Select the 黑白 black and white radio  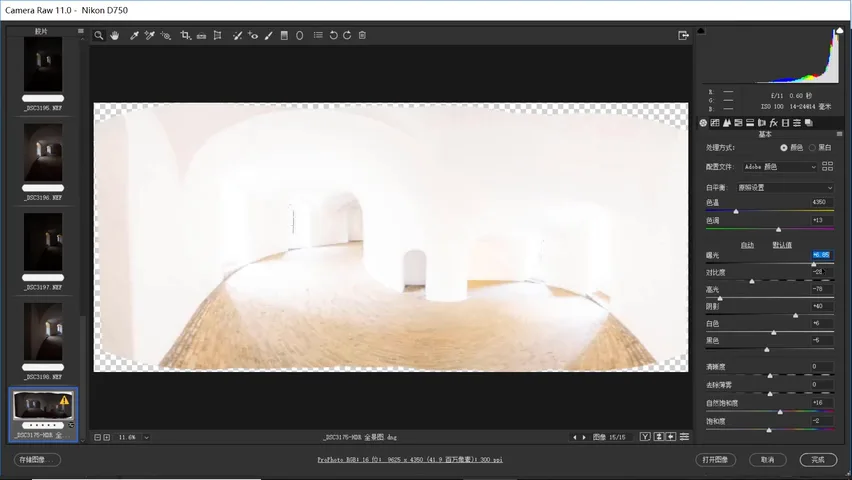812,147
